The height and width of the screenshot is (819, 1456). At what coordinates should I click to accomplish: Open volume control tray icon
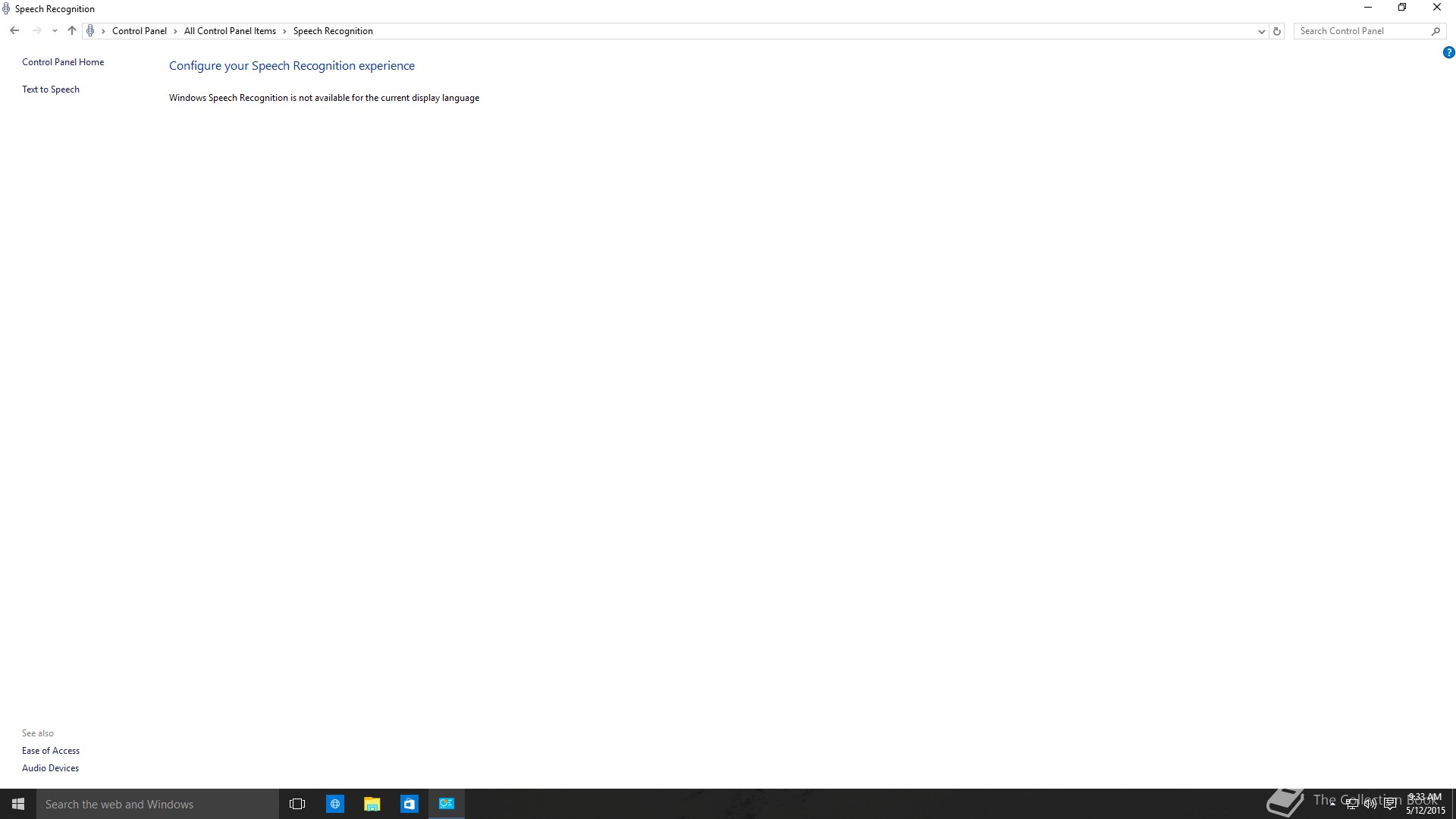pyautogui.click(x=1370, y=804)
